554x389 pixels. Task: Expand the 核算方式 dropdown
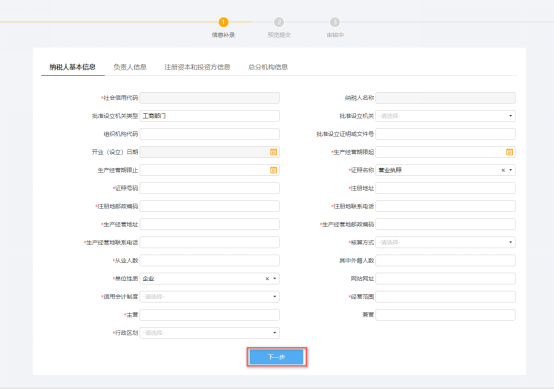[x=511, y=242]
